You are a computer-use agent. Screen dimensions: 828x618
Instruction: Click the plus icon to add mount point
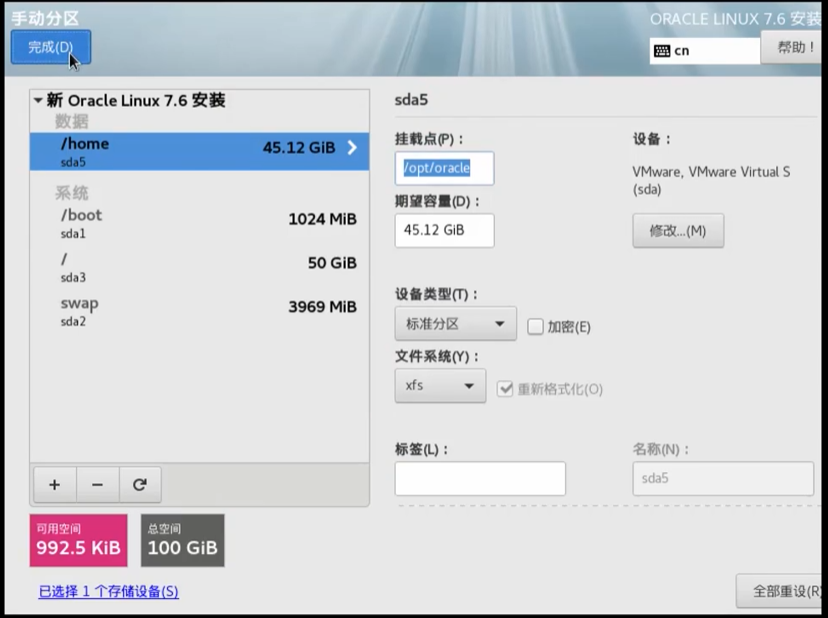tap(54, 485)
